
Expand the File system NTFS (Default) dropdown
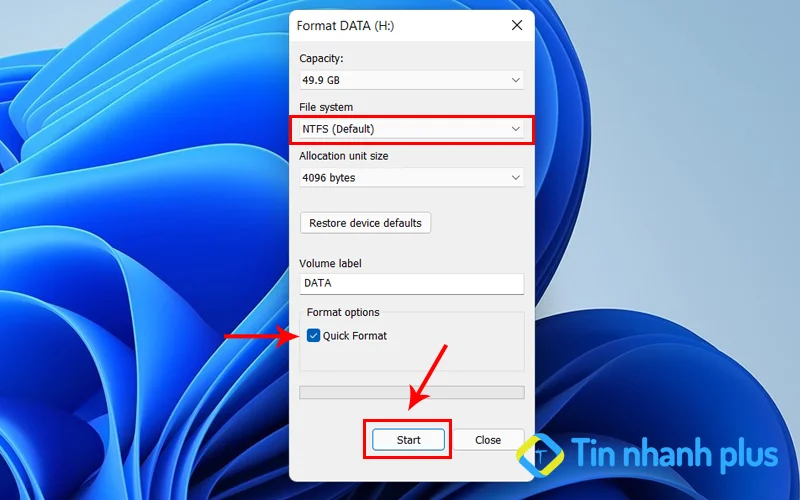[411, 129]
